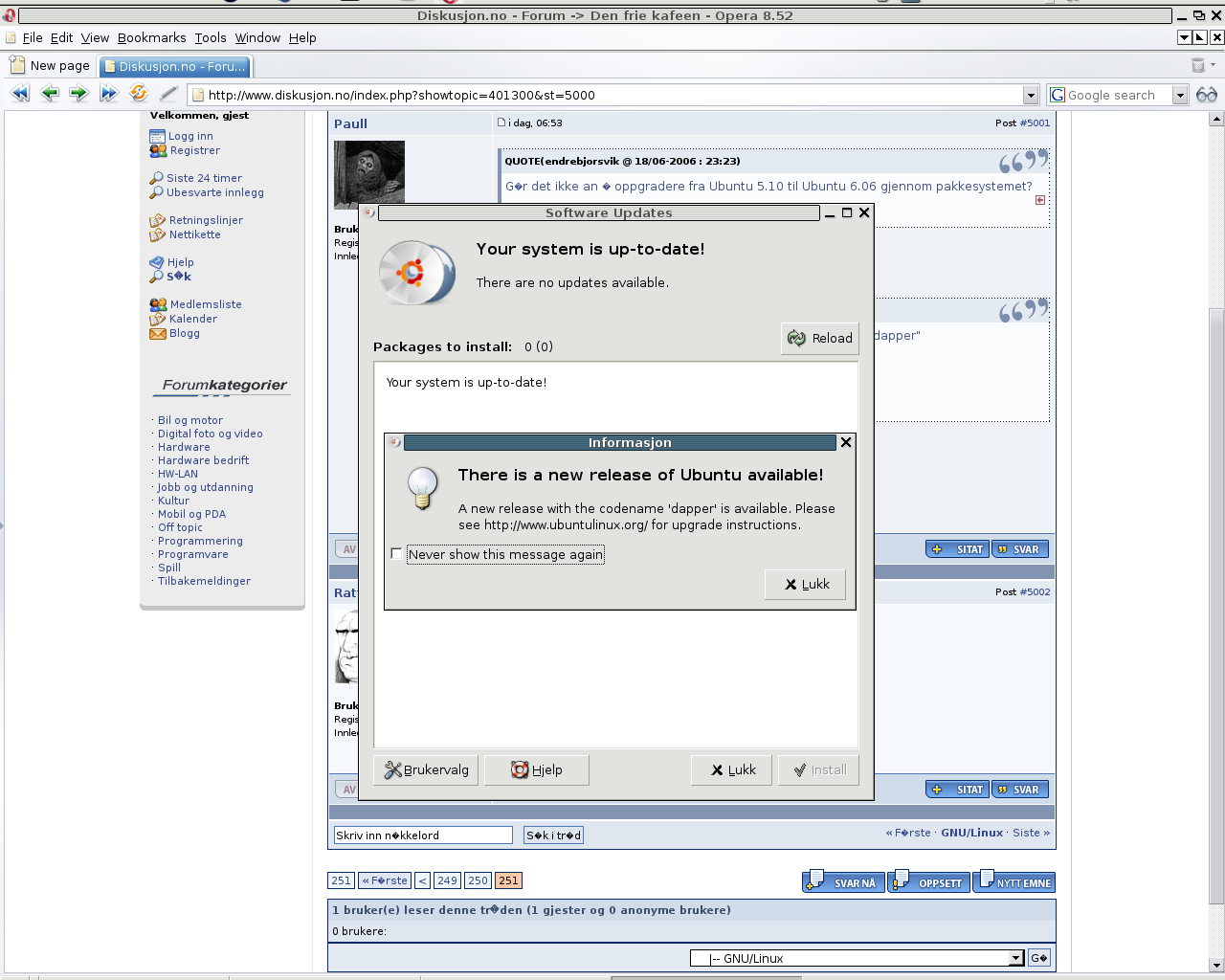Viewport: 1225px width, 980px height.
Task: Click the Siste 24 timer magnifier icon
Action: [157, 178]
